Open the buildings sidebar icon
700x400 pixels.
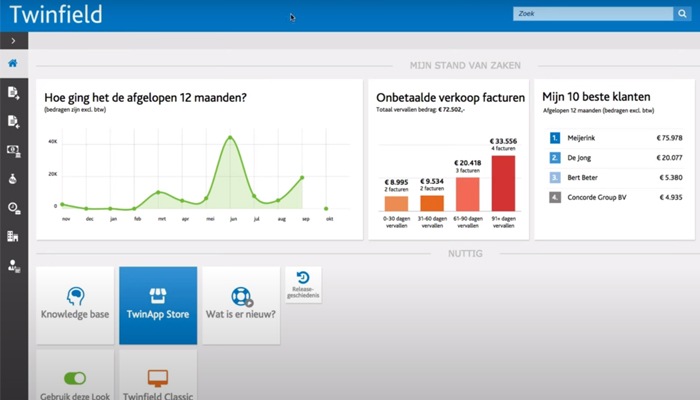tap(13, 236)
